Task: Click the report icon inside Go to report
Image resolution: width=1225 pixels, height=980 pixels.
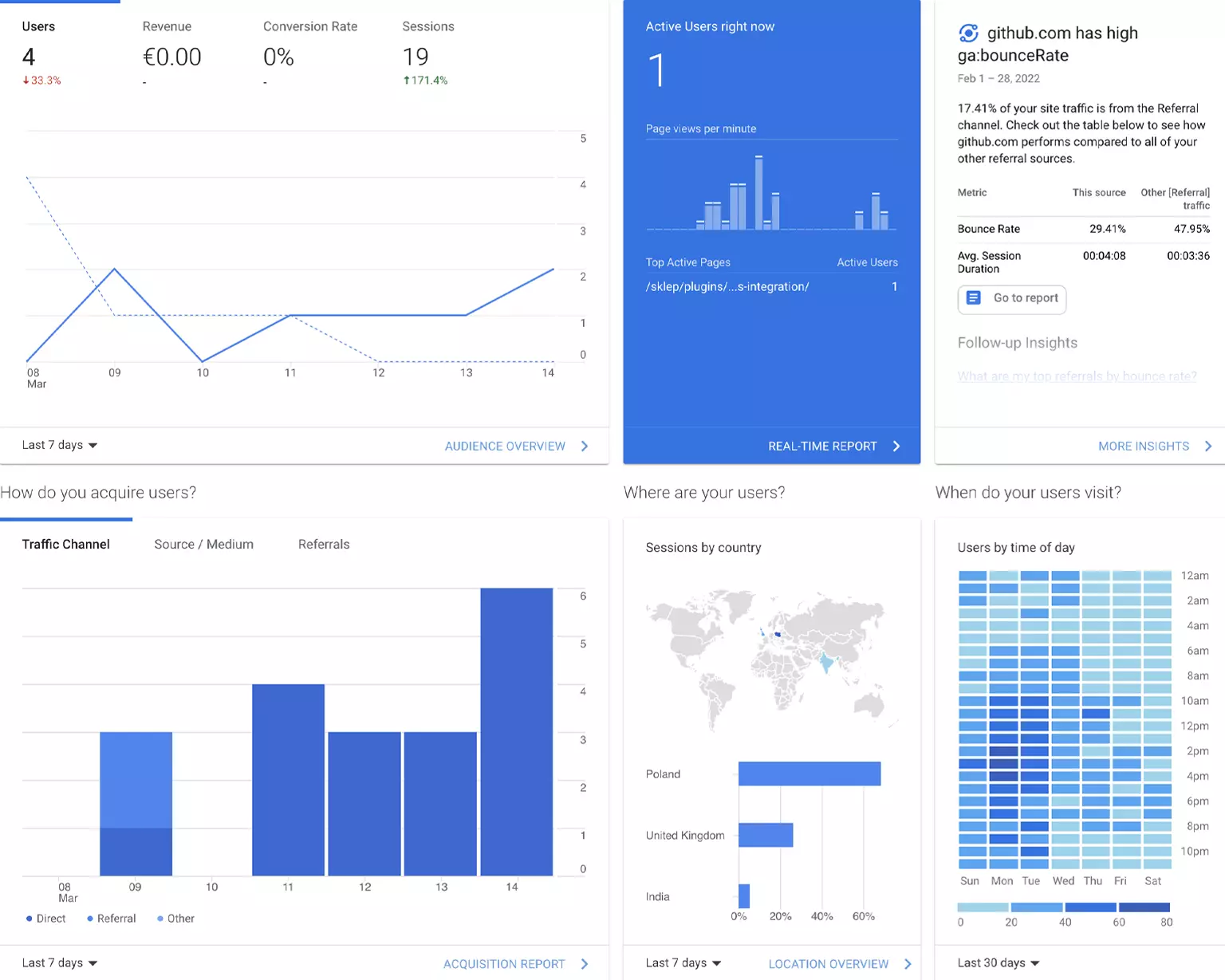Action: click(972, 297)
